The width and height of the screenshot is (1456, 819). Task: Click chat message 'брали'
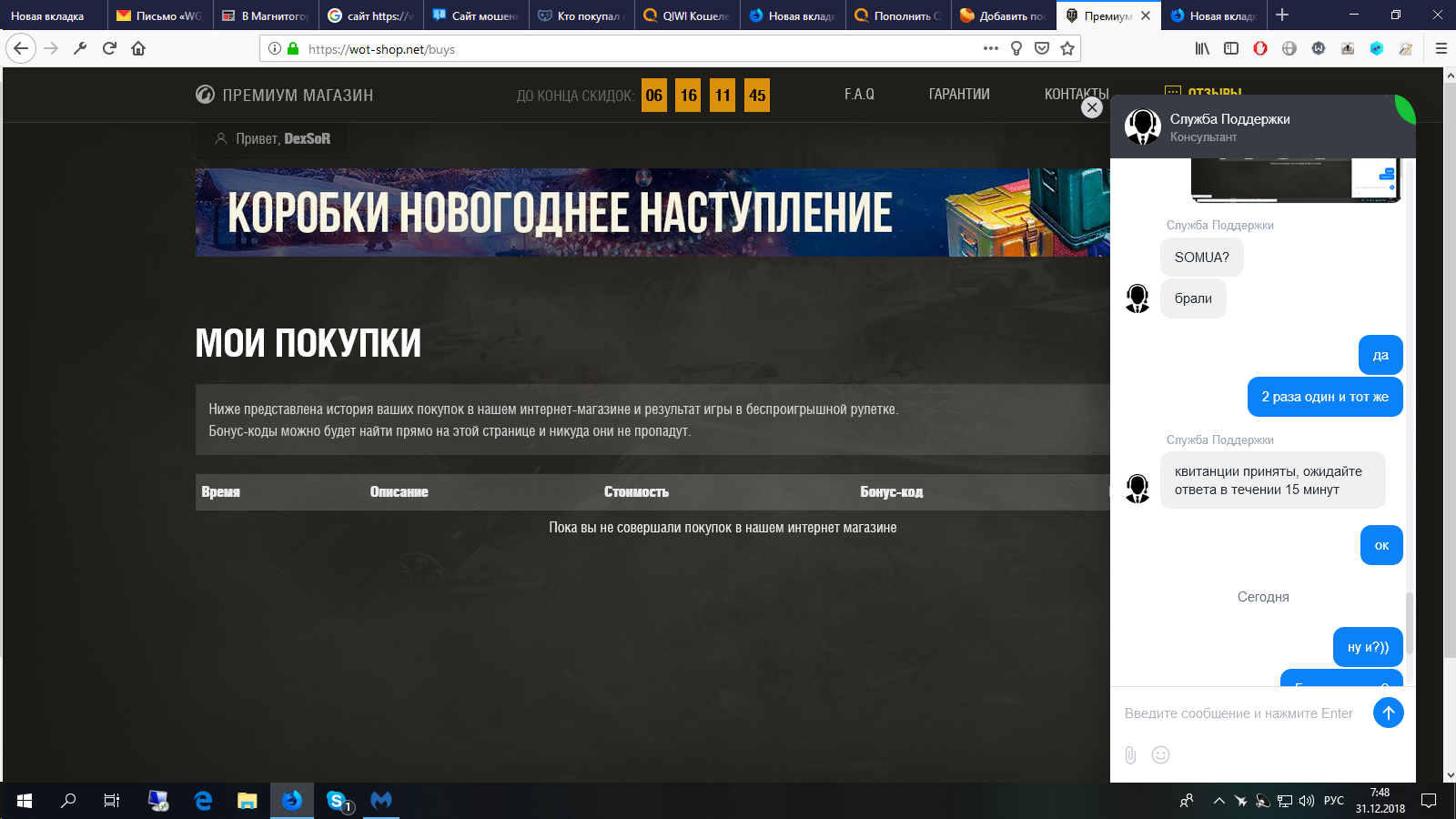(1193, 298)
